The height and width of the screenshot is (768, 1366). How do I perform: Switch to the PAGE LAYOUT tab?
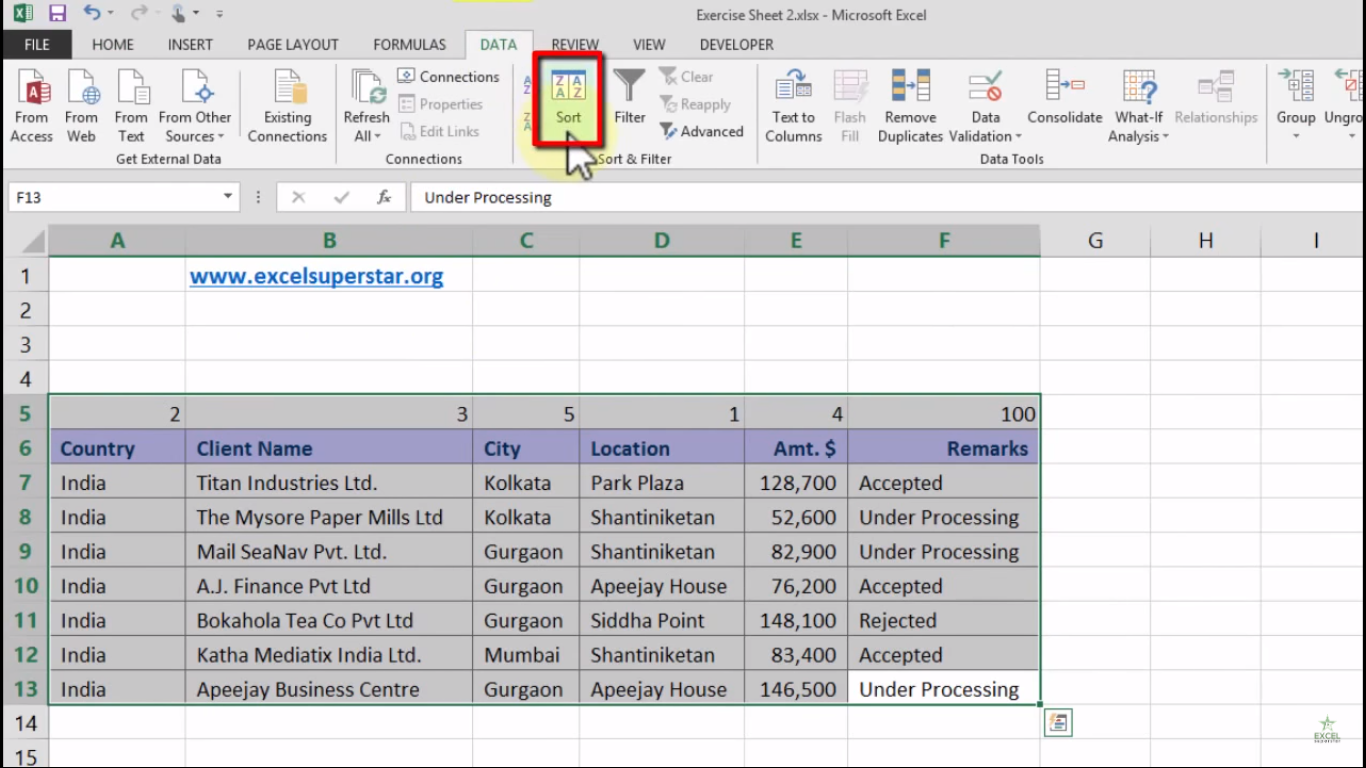[x=293, y=44]
